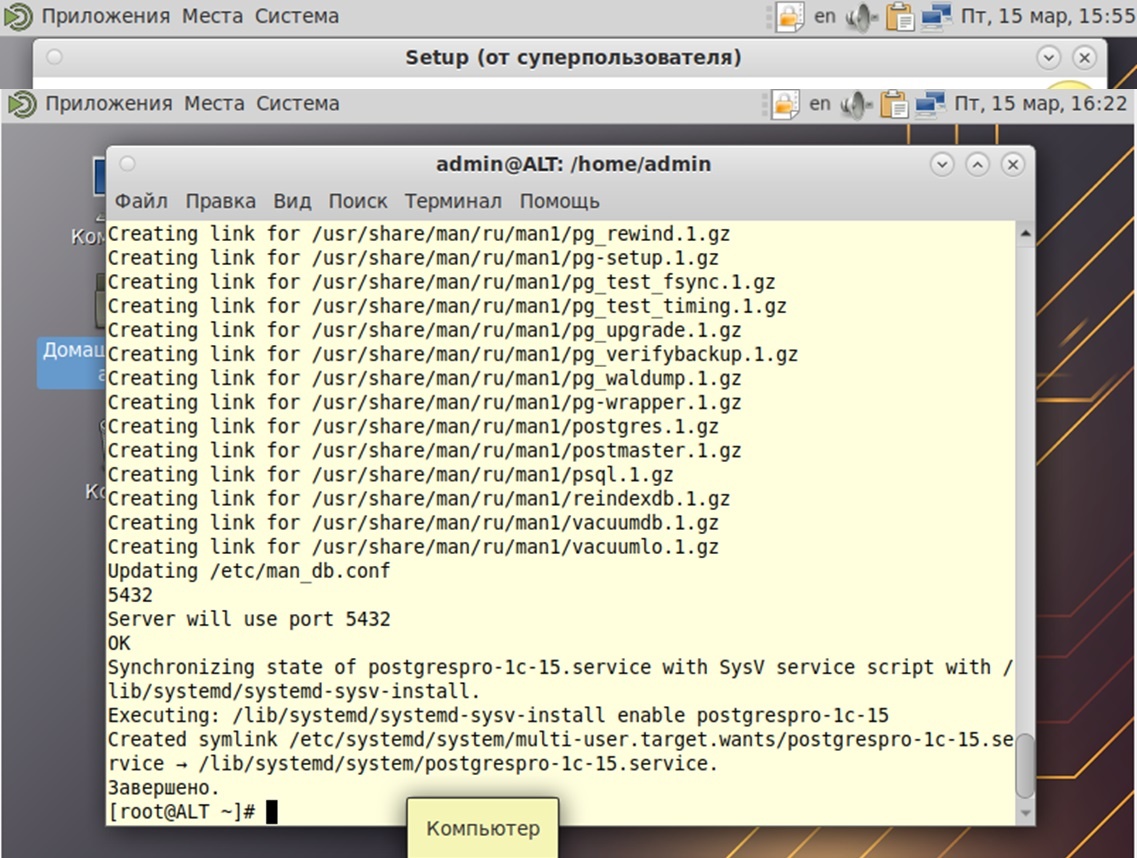Click the network icon in the 15:55 panel

pyautogui.click(x=936, y=16)
